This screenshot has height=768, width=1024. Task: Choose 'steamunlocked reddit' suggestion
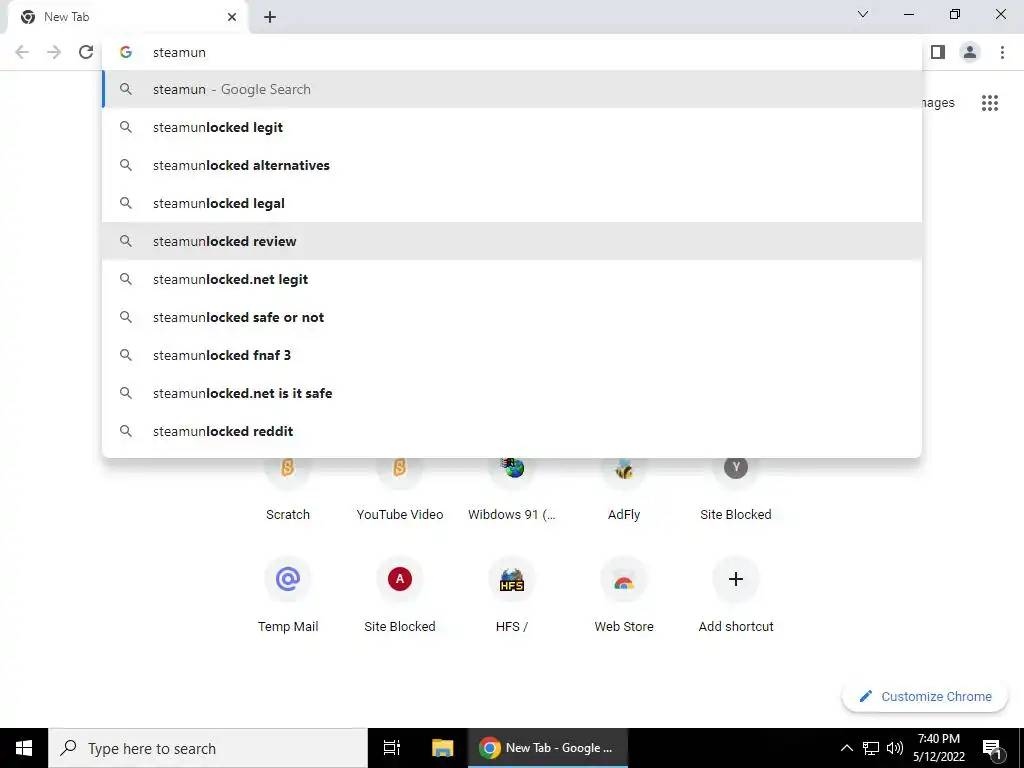[x=512, y=431]
